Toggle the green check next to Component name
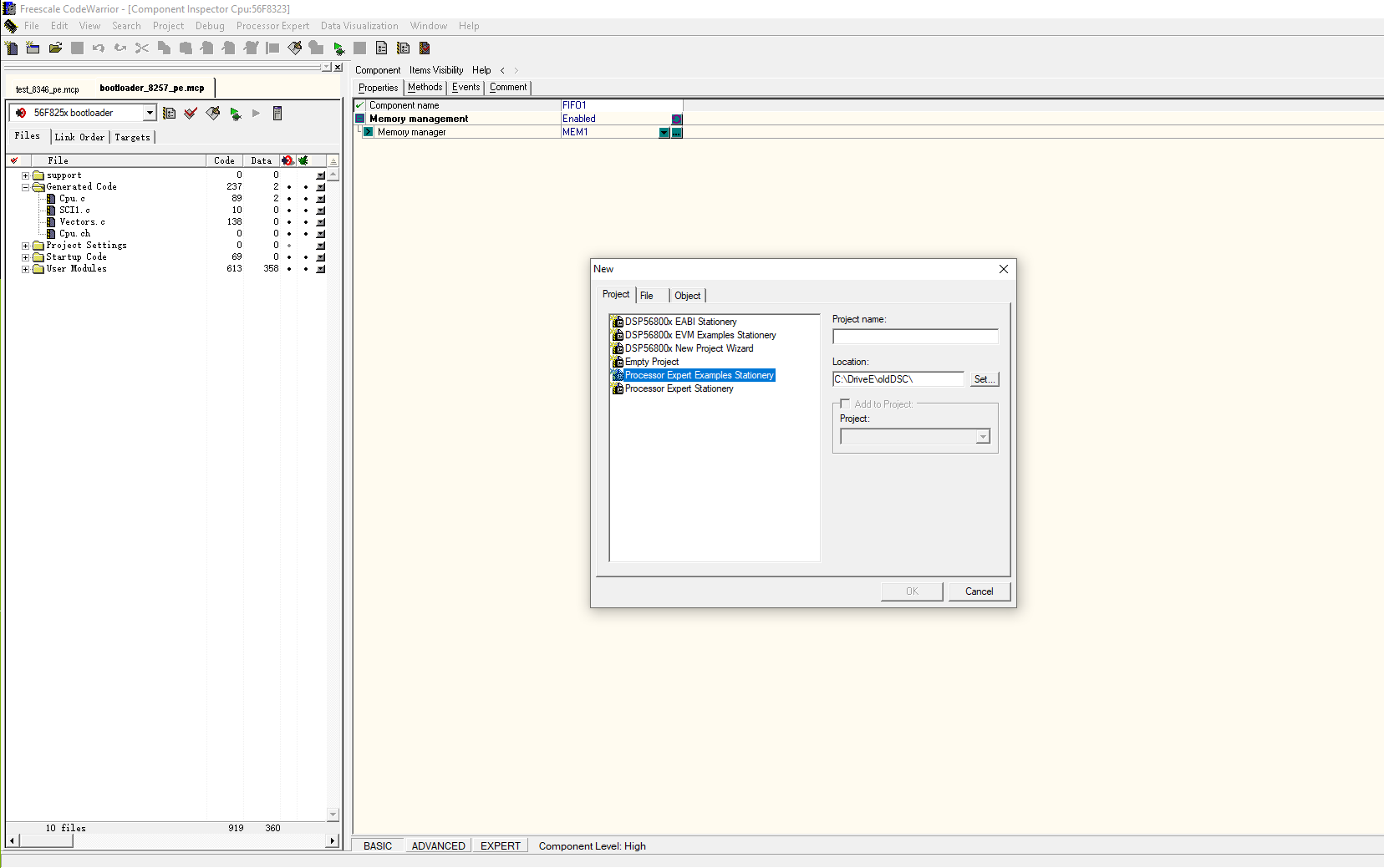This screenshot has height=868, width=1384. pos(359,104)
